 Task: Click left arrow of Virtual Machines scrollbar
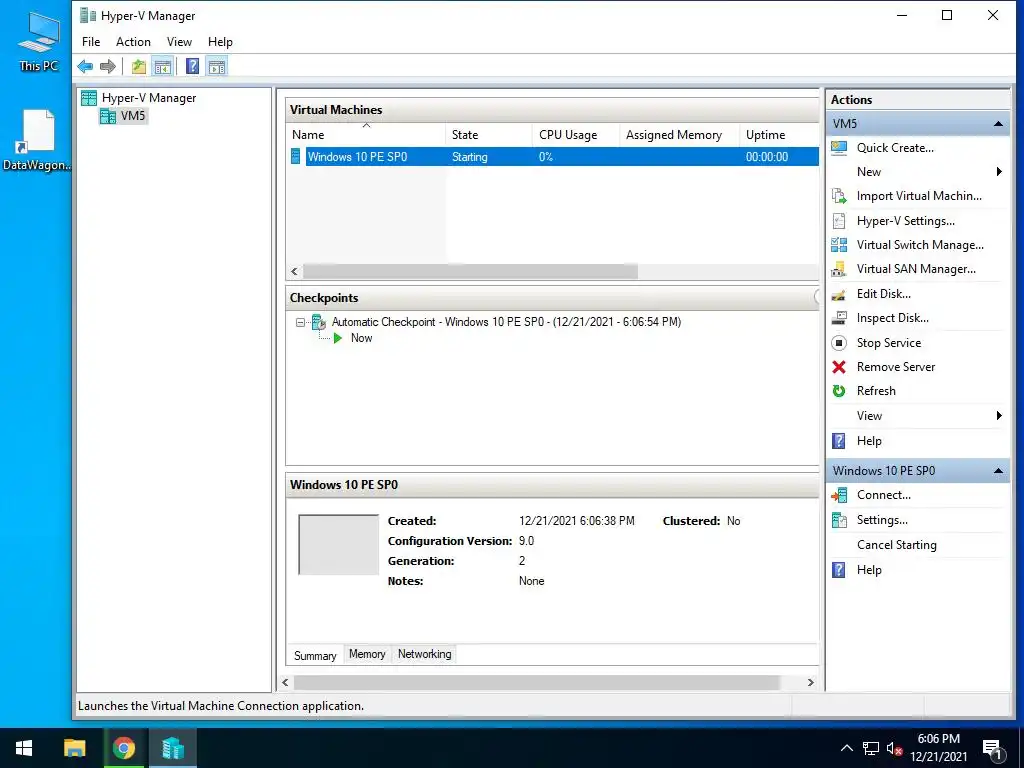click(x=295, y=271)
